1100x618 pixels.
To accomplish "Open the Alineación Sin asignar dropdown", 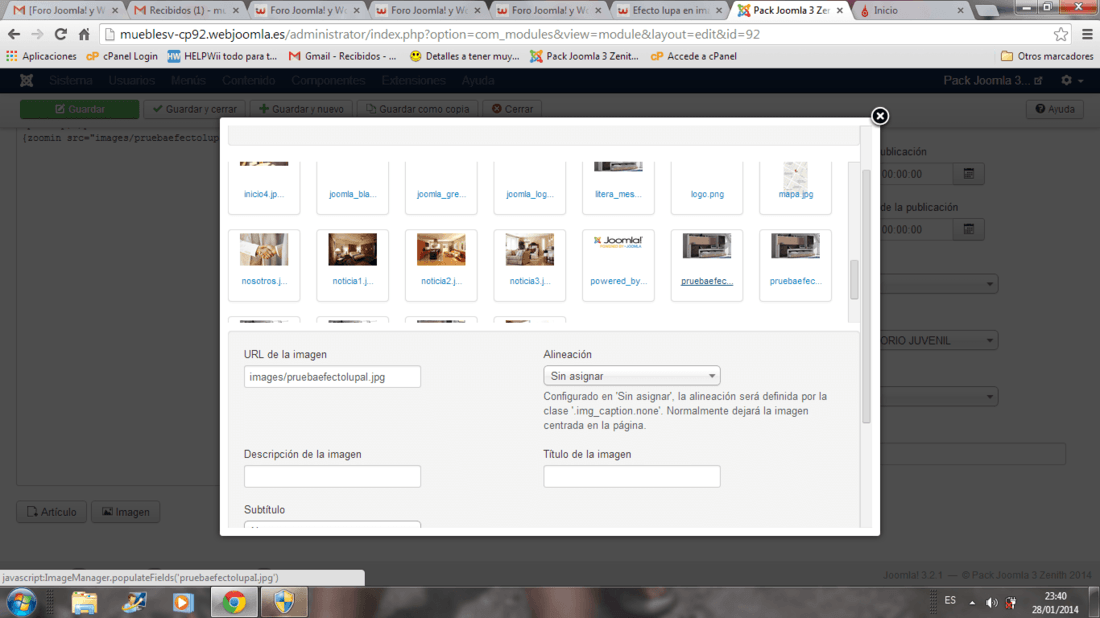I will (631, 376).
